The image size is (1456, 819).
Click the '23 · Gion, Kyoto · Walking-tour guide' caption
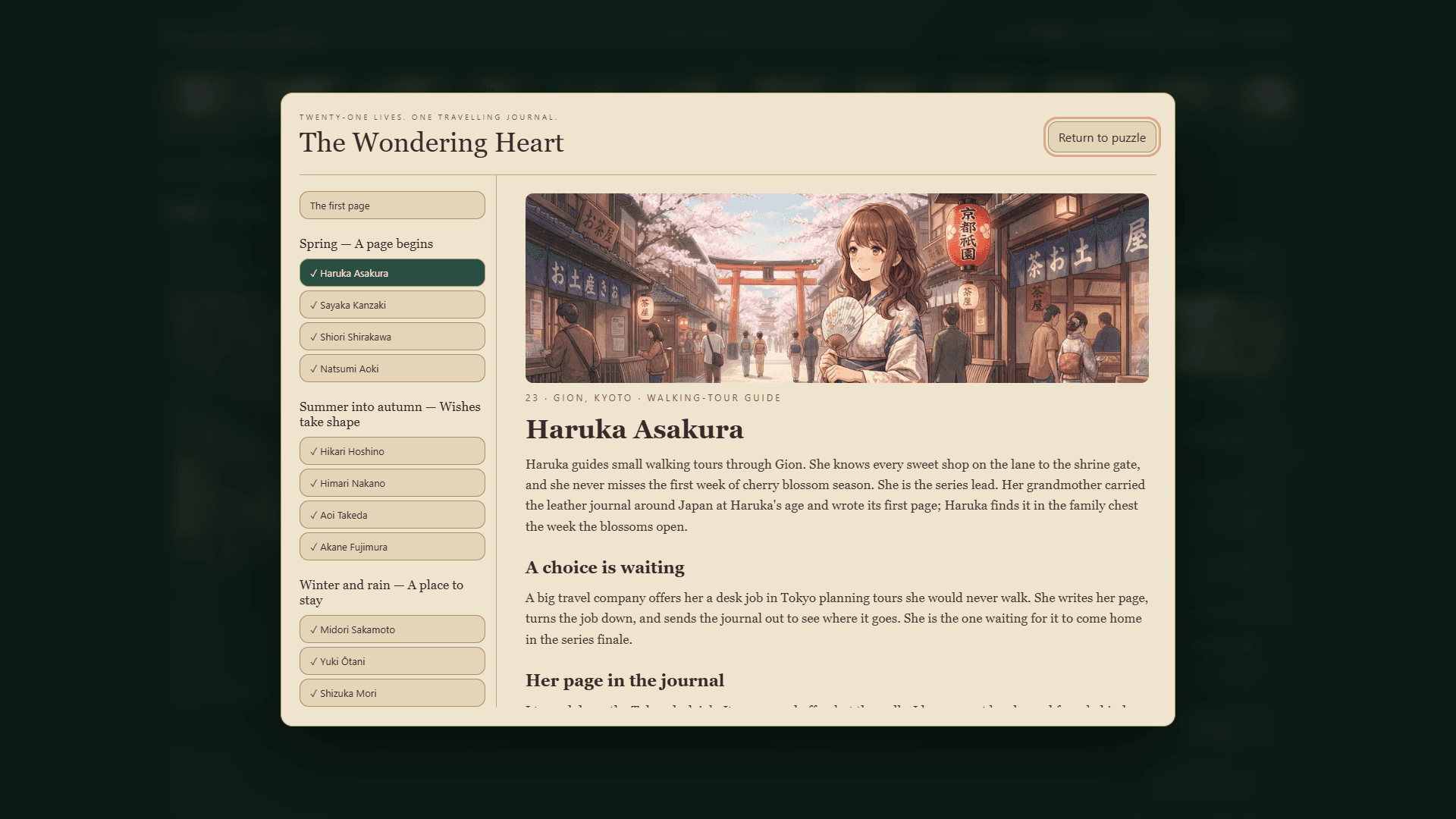tap(653, 397)
